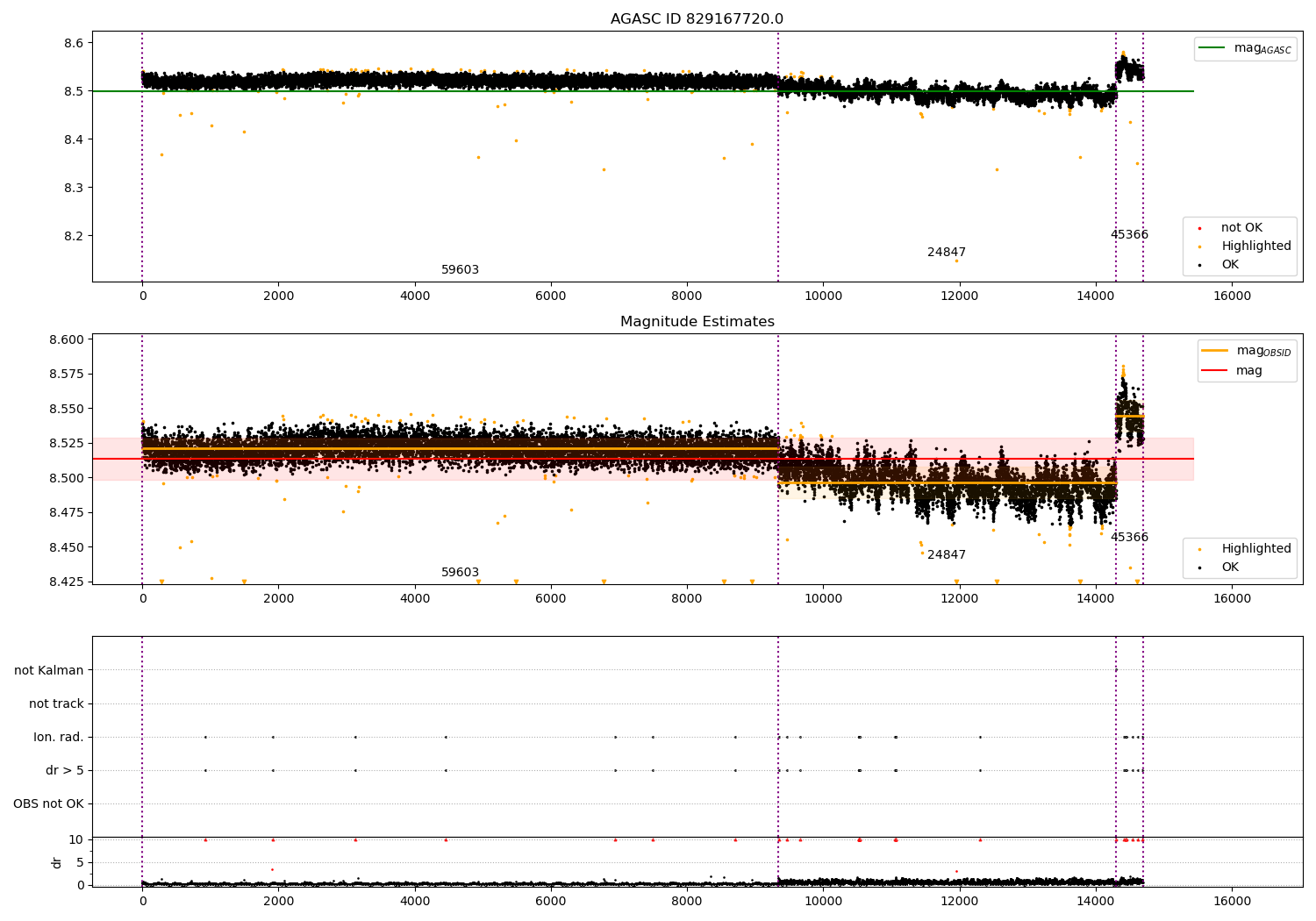Click the 'Ion. rad.' y-axis label
Viewport: 1316px width, 921px height.
[59, 738]
